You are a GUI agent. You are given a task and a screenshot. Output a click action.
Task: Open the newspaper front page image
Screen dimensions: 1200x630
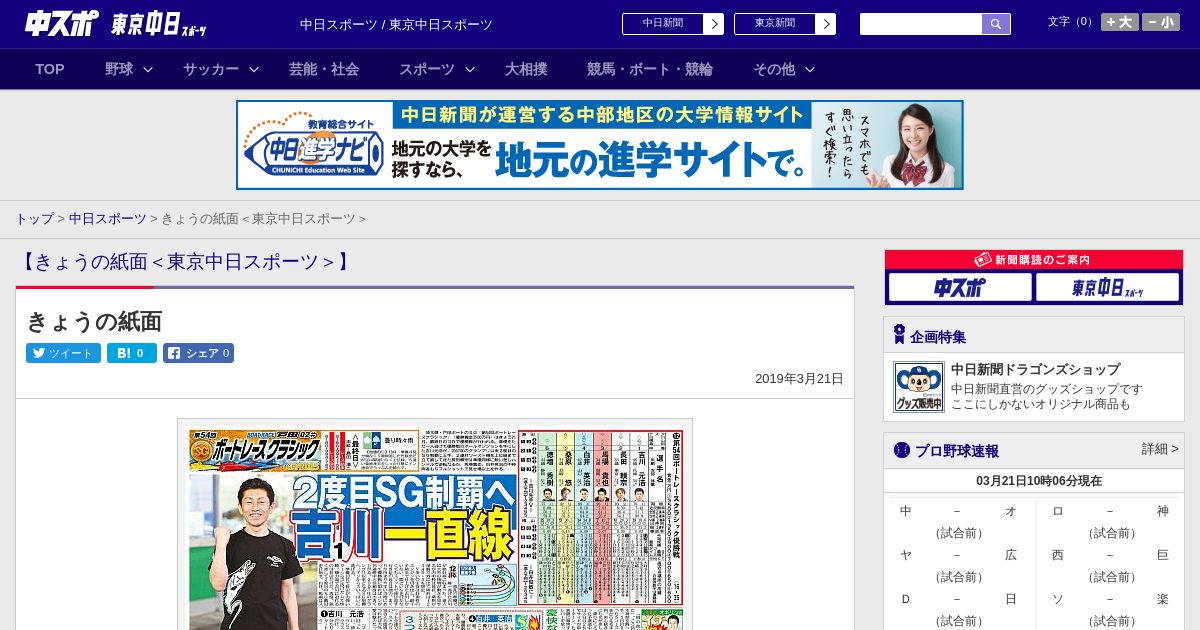(x=435, y=525)
